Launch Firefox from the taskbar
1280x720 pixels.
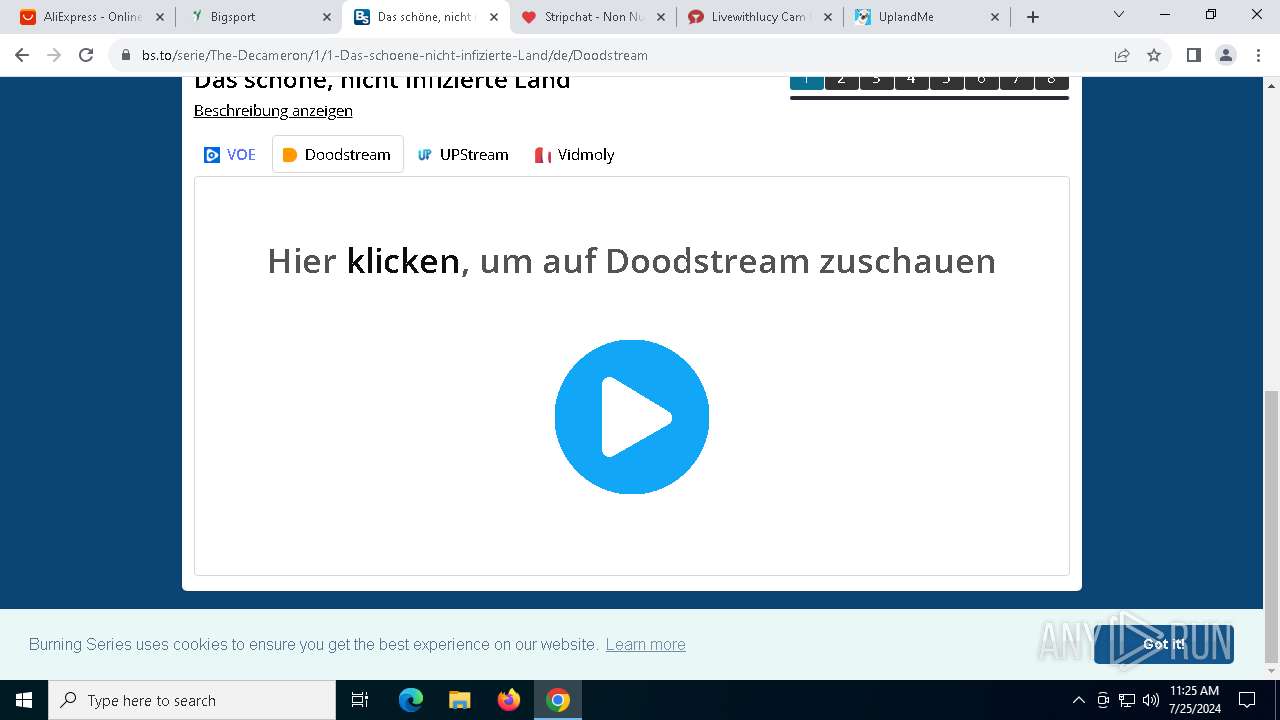tap(508, 700)
